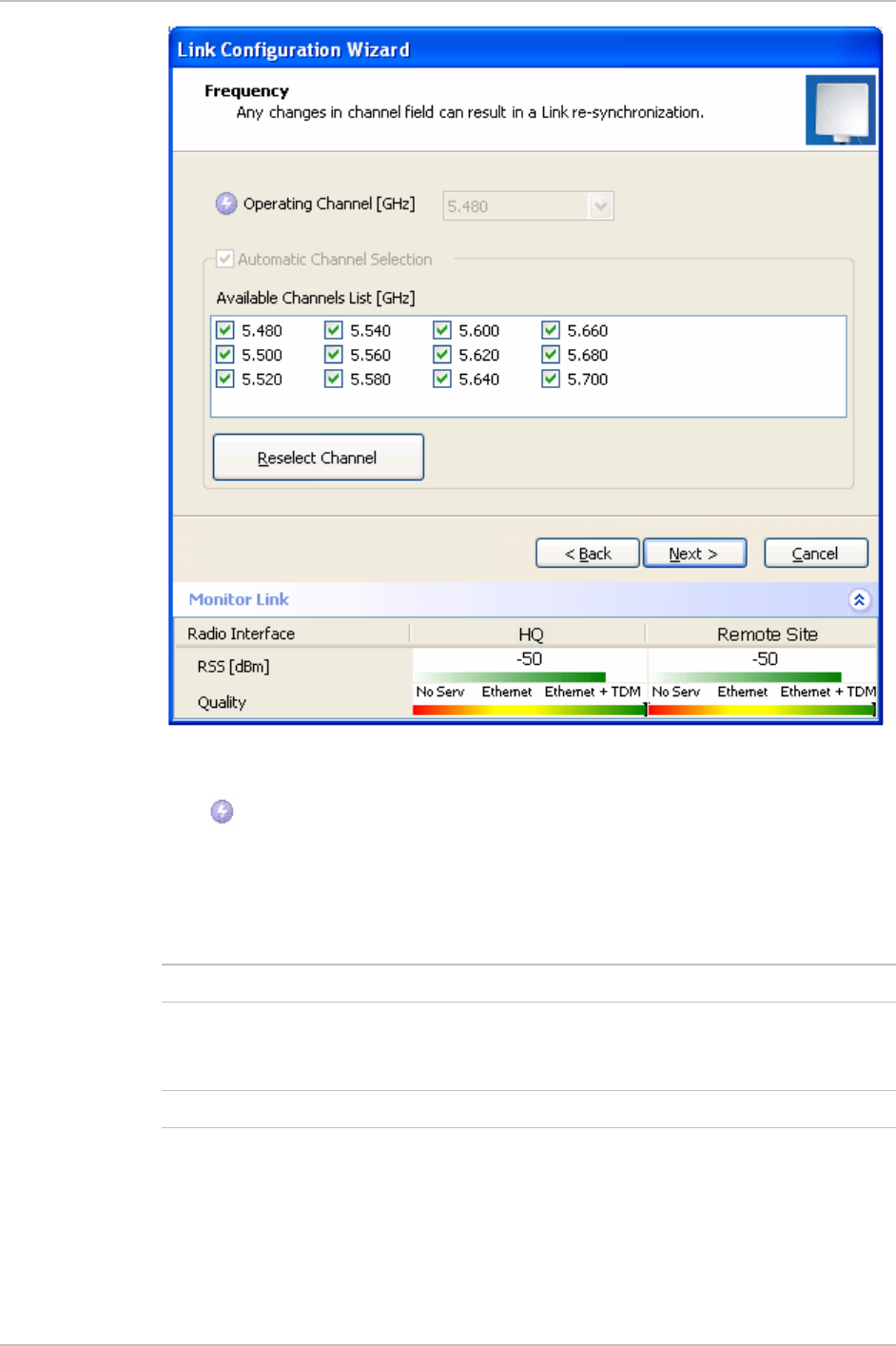The height and width of the screenshot is (1346, 896).
Task: Collapse the Monitor Link panel
Action: 859,599
